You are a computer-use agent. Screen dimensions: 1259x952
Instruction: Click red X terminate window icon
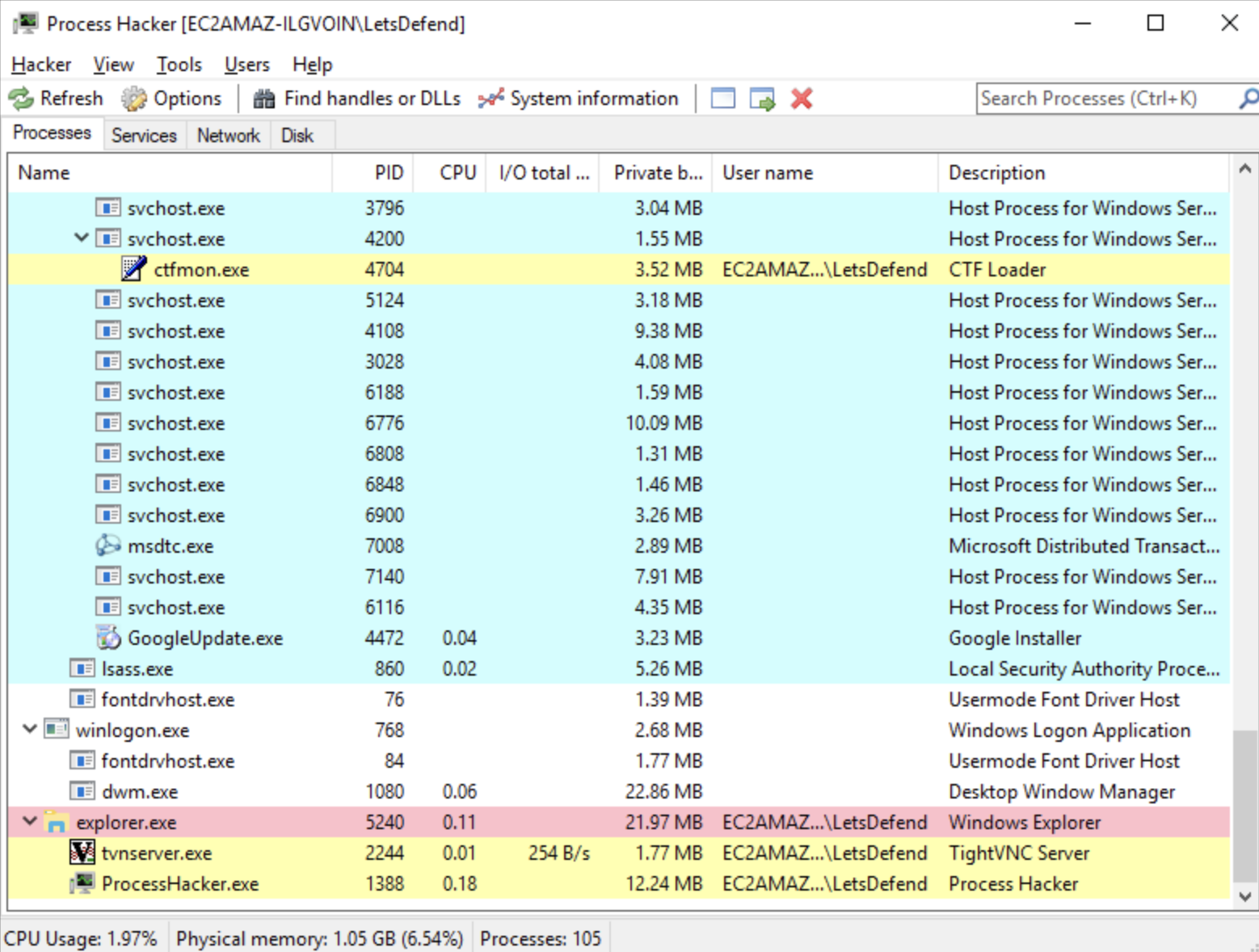802,99
